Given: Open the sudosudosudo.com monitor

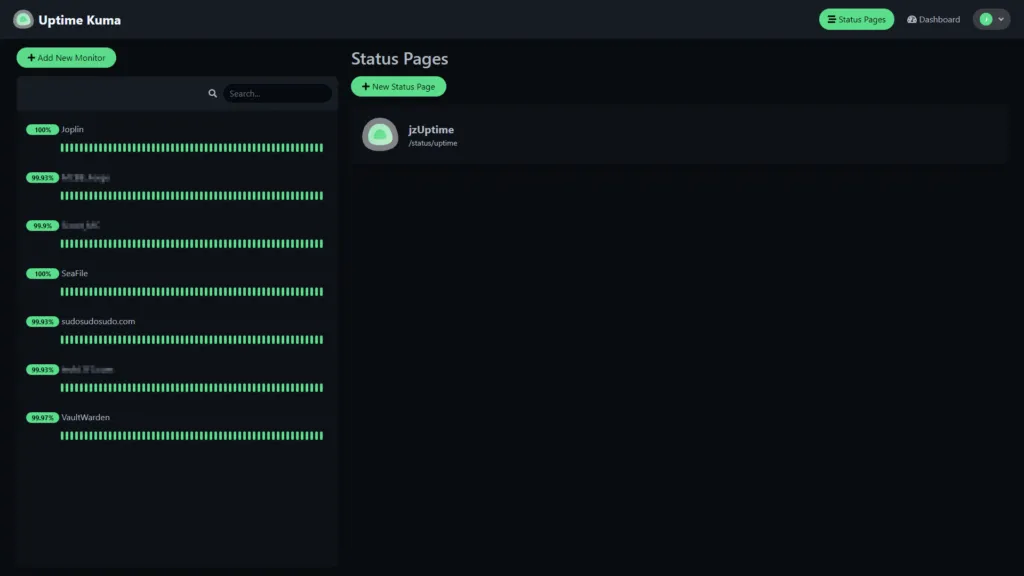Looking at the screenshot, I should coord(98,321).
